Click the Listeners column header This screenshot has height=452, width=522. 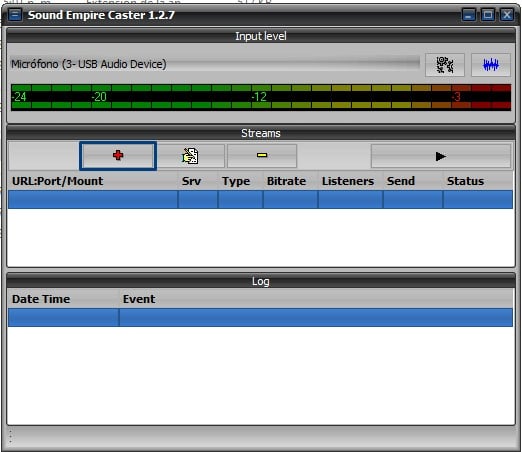(350, 181)
